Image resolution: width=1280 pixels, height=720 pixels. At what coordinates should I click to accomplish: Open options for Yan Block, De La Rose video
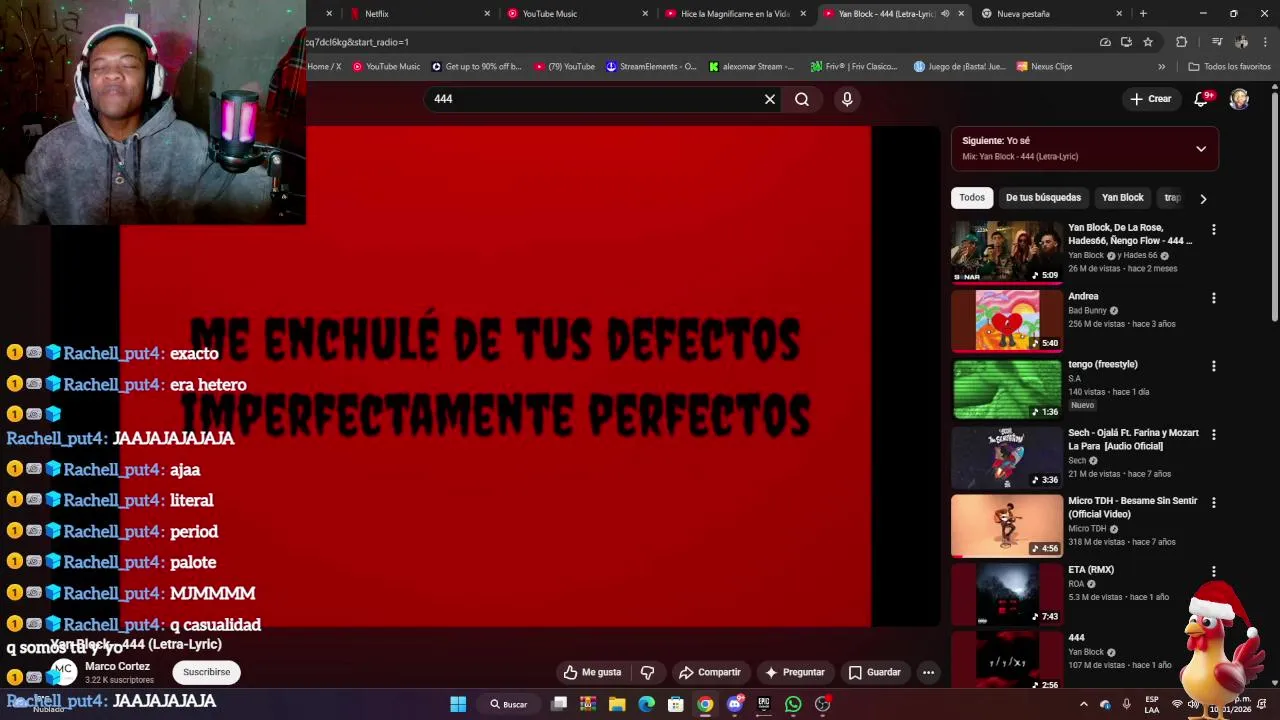point(1213,229)
